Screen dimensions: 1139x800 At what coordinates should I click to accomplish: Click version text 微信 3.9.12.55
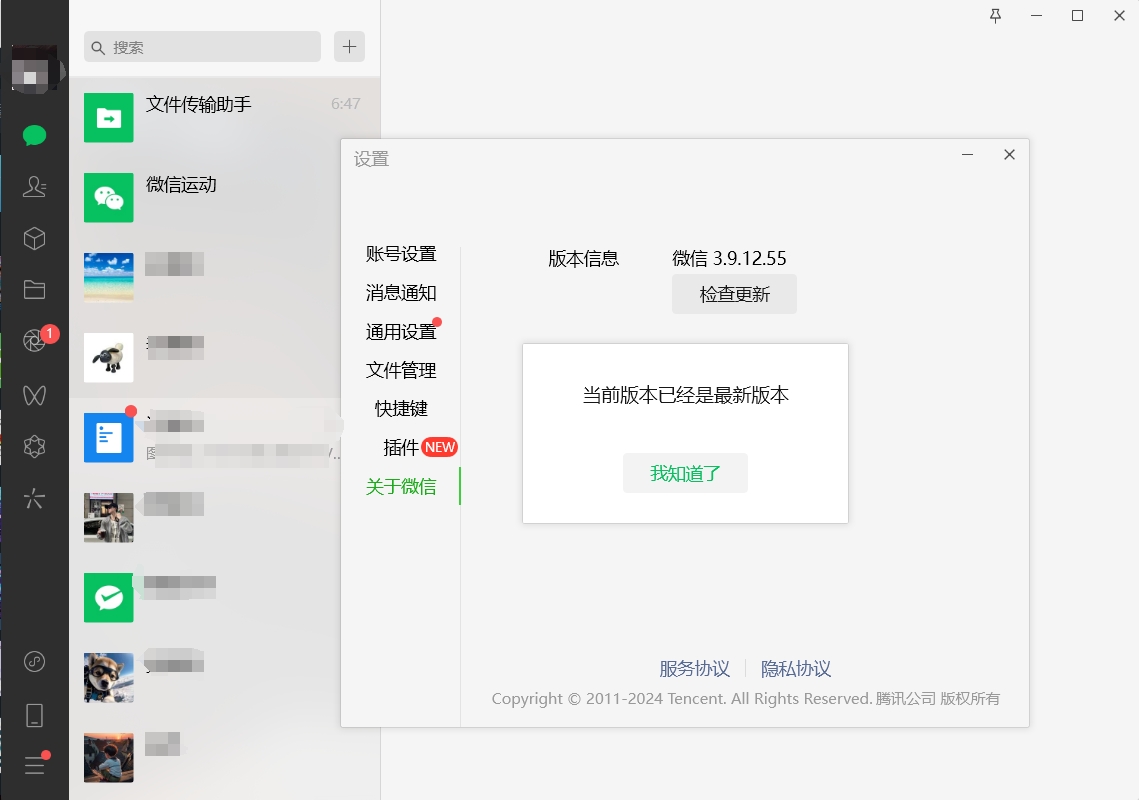pyautogui.click(x=729, y=258)
